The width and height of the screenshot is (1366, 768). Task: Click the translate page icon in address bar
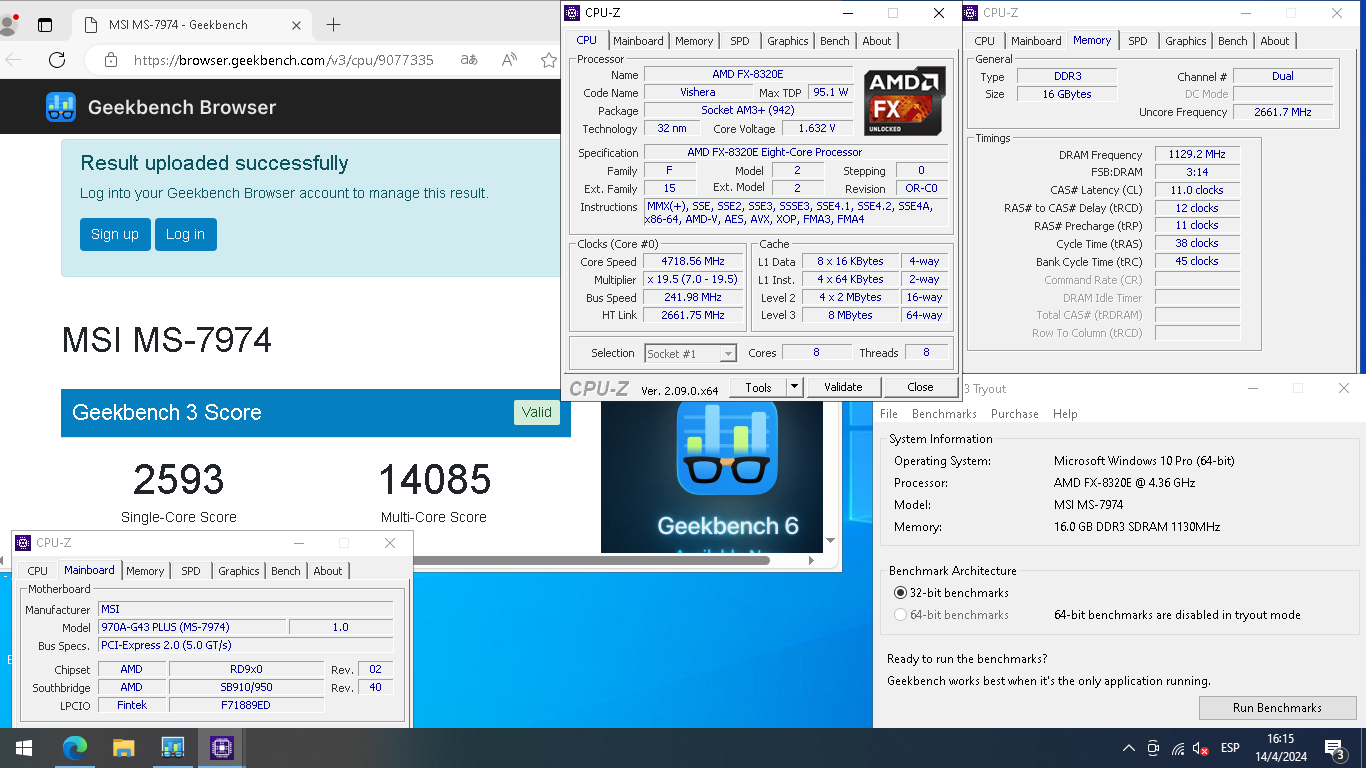tap(468, 60)
